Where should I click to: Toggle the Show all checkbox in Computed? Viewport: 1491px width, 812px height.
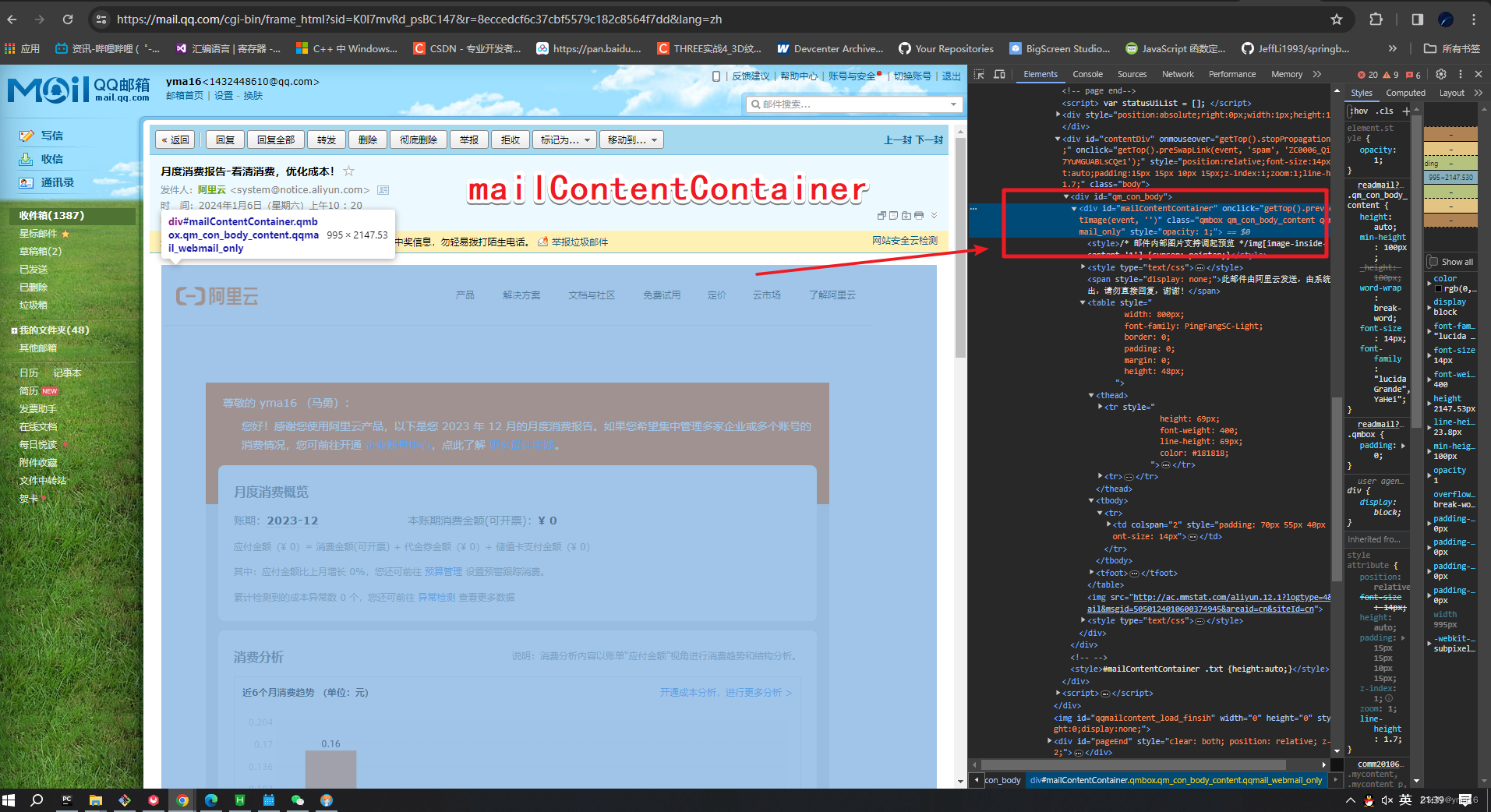pyautogui.click(x=1433, y=262)
